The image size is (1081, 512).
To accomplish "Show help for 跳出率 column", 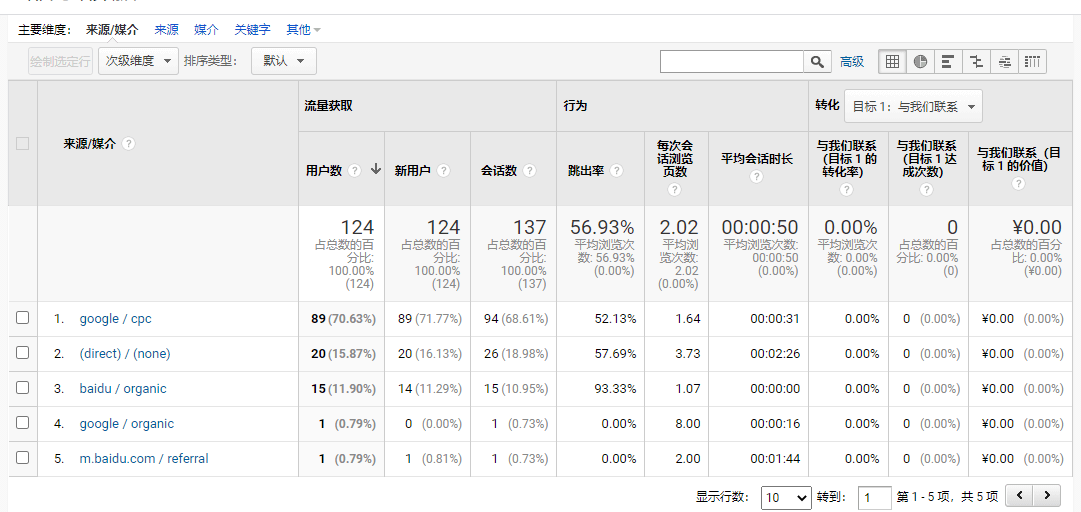I will click(616, 171).
